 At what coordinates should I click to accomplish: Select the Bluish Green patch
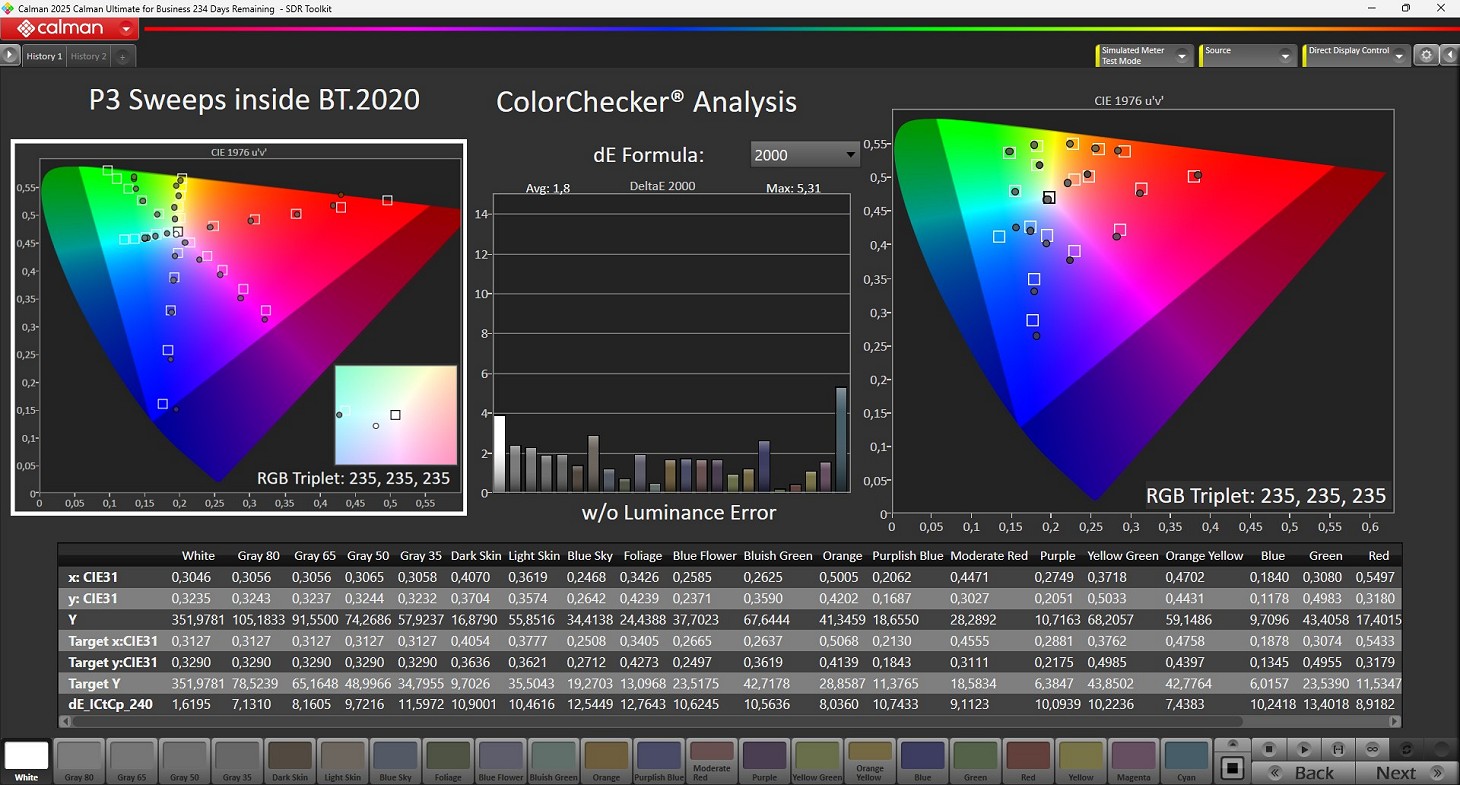pyautogui.click(x=553, y=761)
